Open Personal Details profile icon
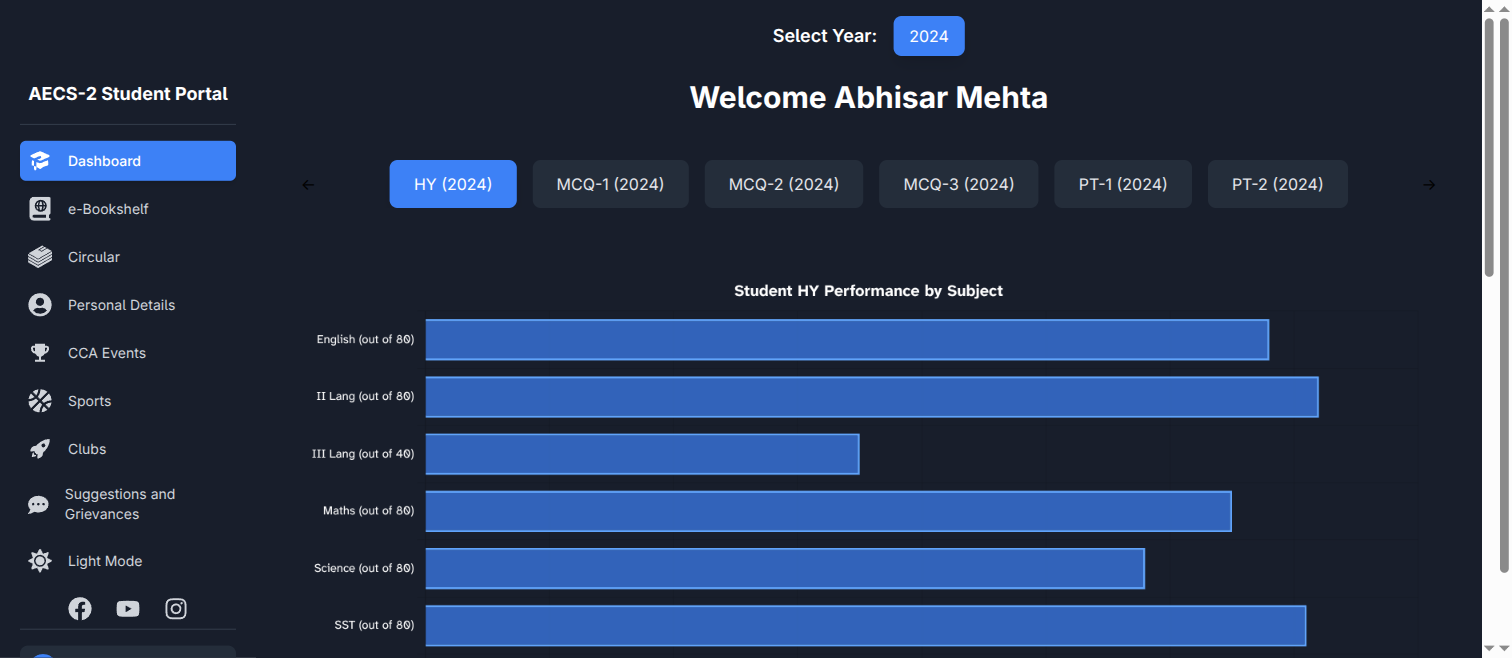 (40, 305)
